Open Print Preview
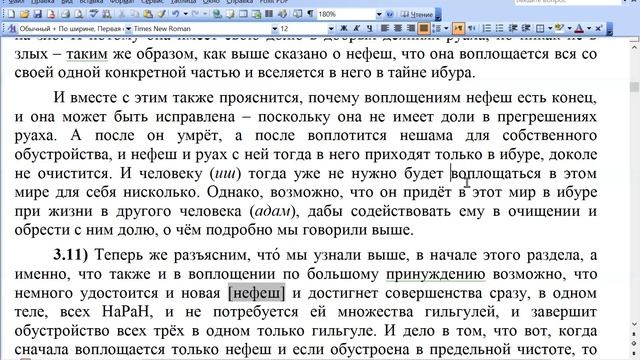640x360 pixels. [x=78, y=14]
